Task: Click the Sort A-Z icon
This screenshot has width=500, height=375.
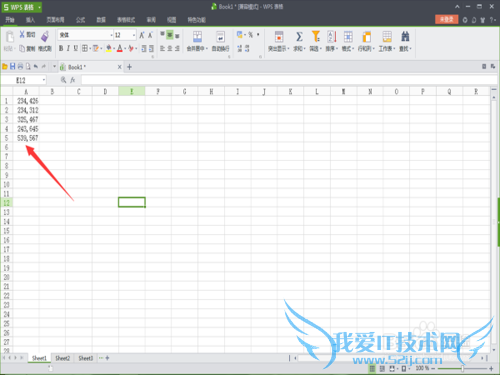Action: 332,37
